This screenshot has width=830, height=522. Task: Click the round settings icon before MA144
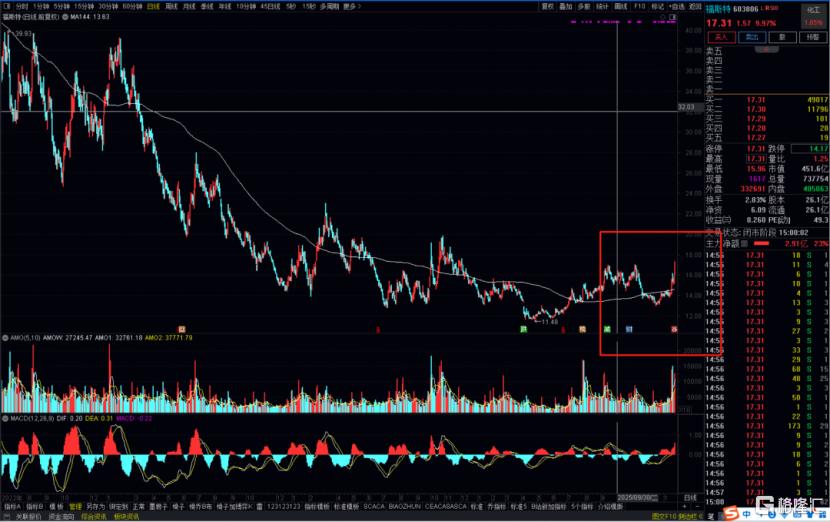[x=65, y=17]
